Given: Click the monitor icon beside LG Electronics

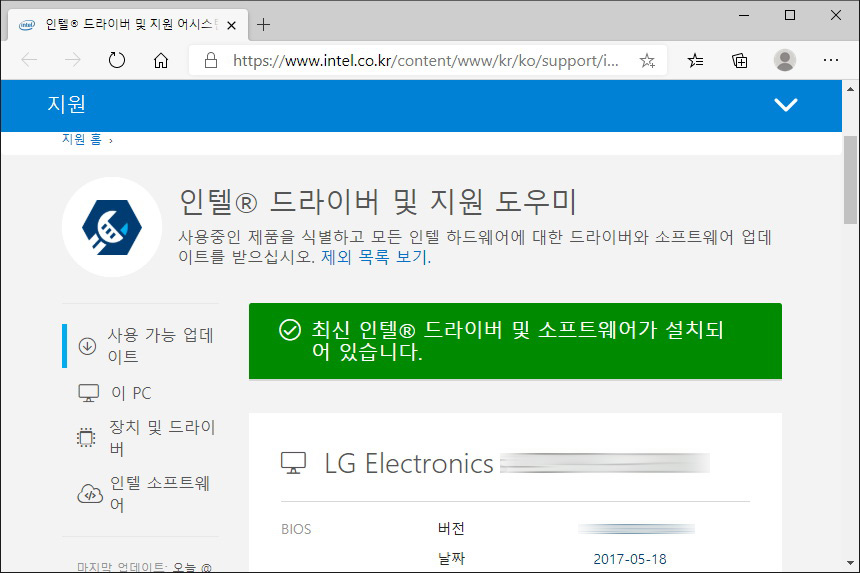Looking at the screenshot, I should (293, 463).
